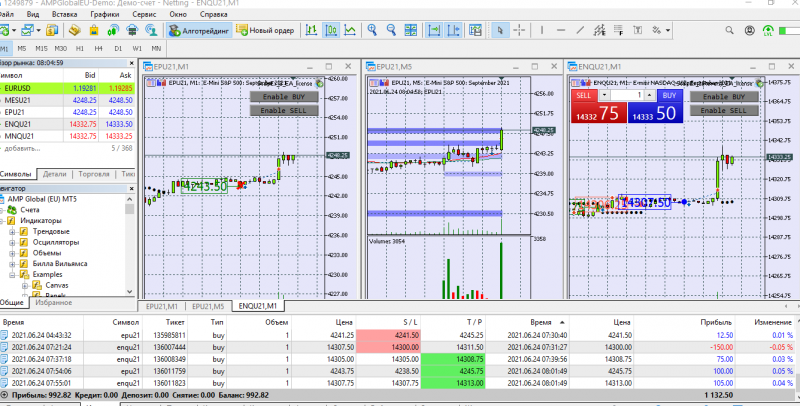The height and width of the screenshot is (406, 800).
Task: Zoom out on the chart
Action: pos(391,31)
